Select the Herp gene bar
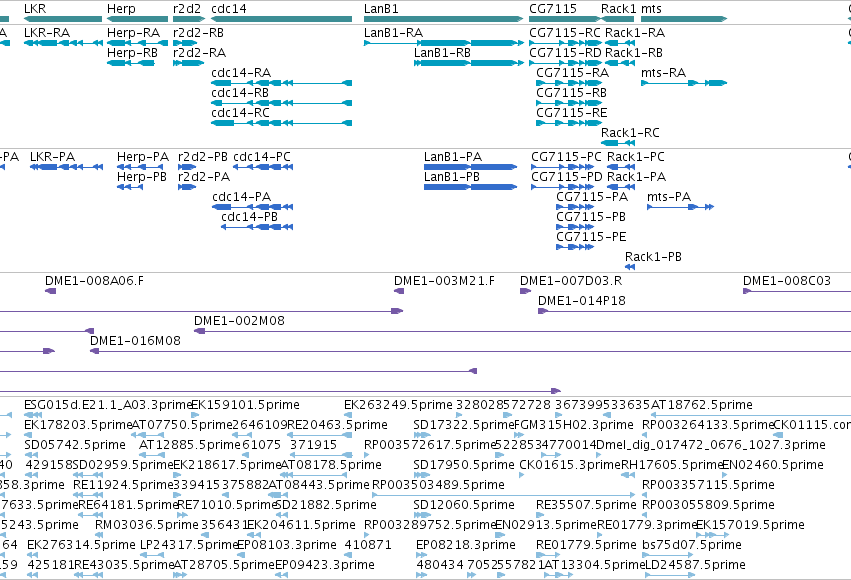 coord(137,19)
